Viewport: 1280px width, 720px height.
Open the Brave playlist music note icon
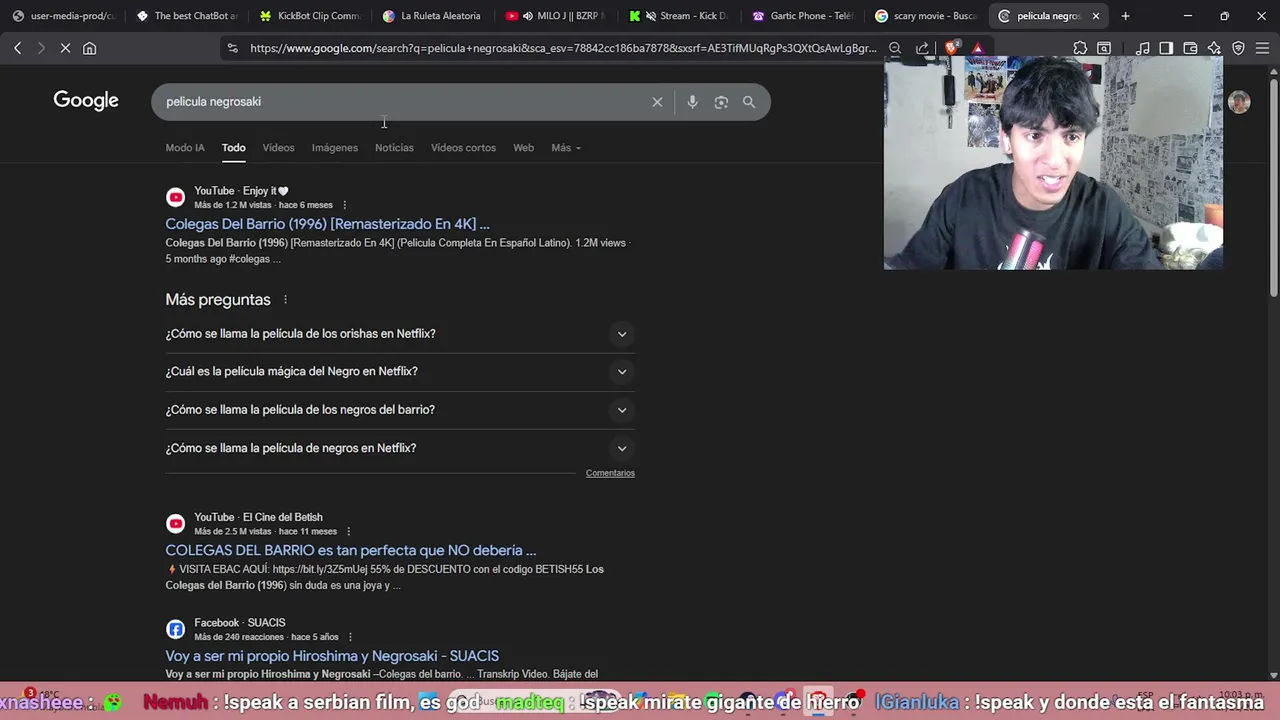(x=1142, y=48)
